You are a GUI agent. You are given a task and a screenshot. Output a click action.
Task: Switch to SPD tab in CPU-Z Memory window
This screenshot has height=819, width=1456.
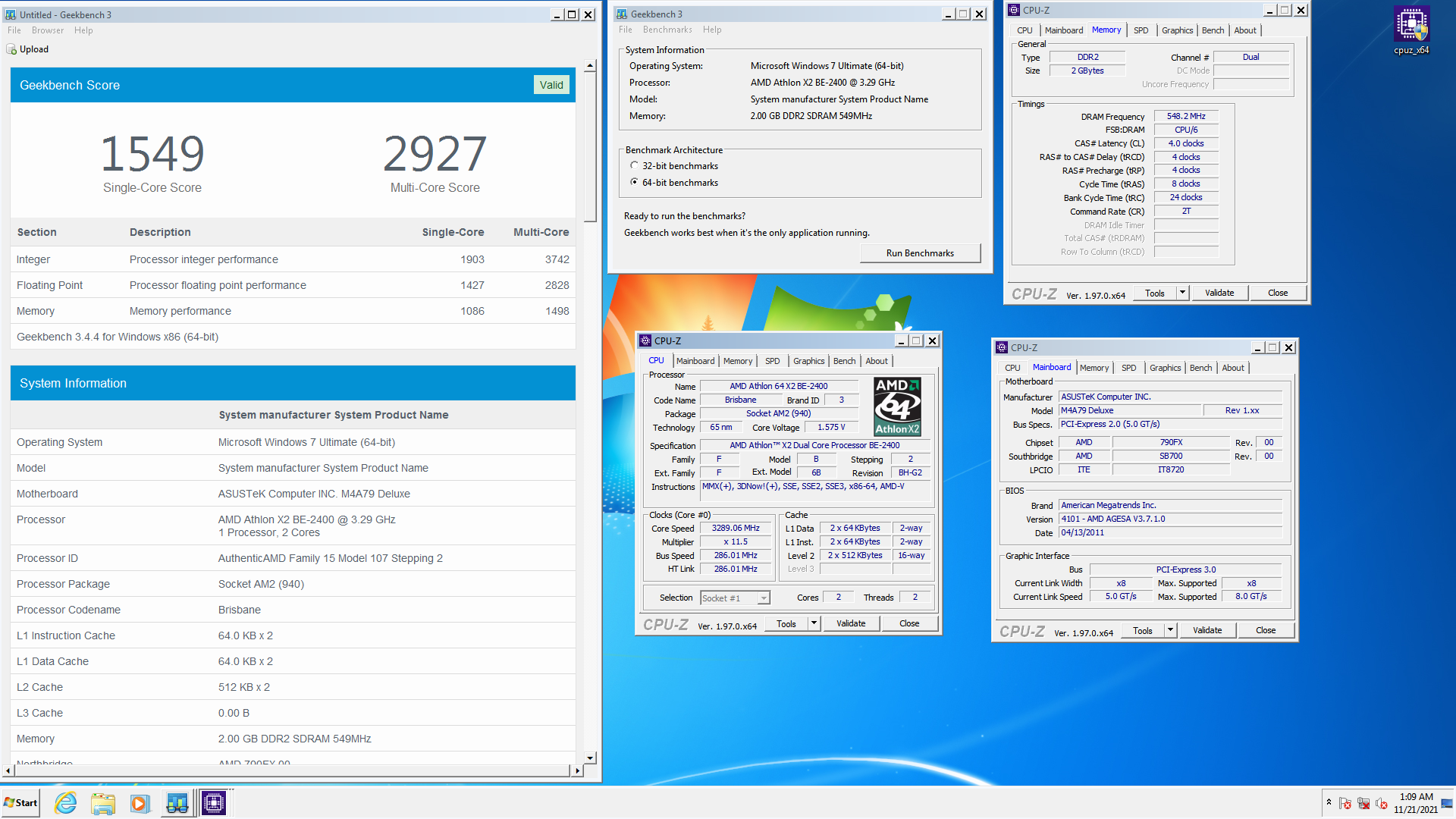[1141, 30]
